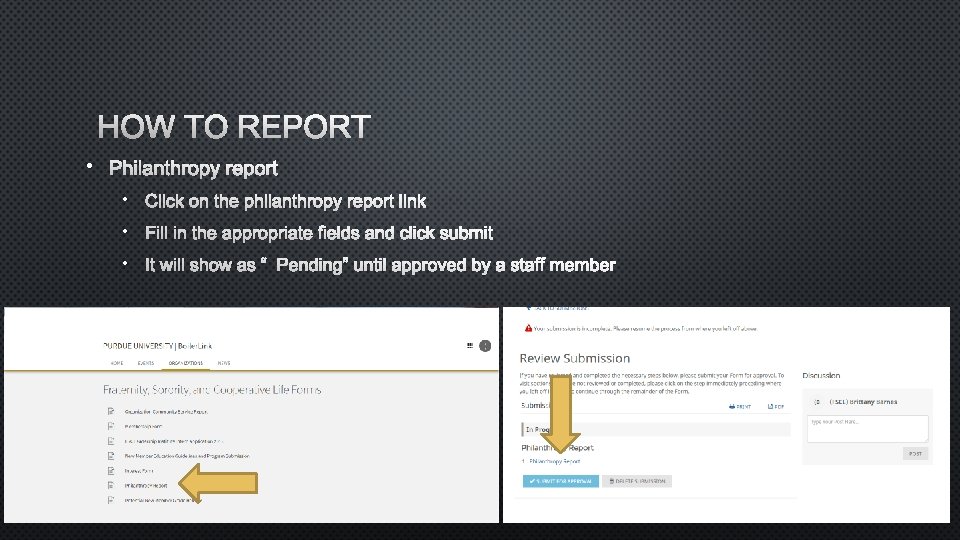Open New Member Education Guide and Program Submission
Image resolution: width=960 pixels, height=540 pixels.
[x=187, y=456]
